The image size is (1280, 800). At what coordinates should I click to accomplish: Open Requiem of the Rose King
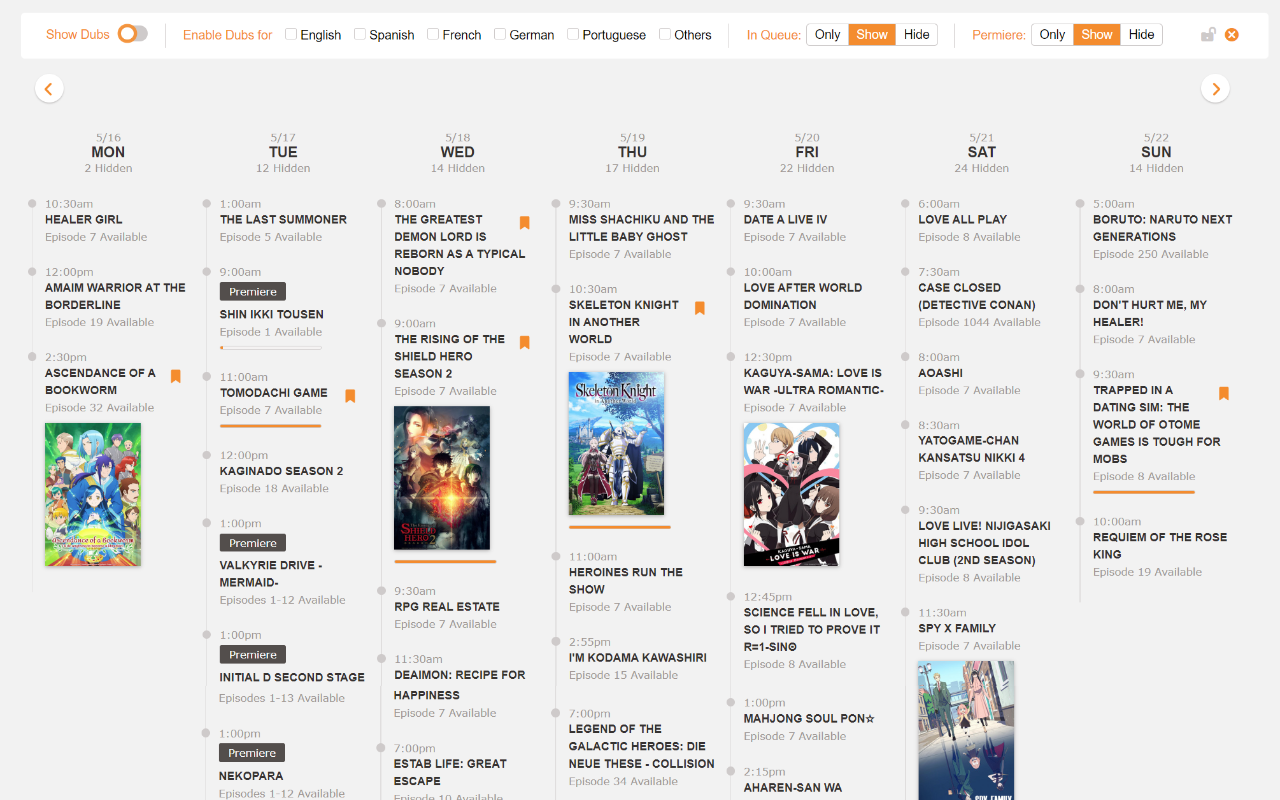pyautogui.click(x=1160, y=545)
